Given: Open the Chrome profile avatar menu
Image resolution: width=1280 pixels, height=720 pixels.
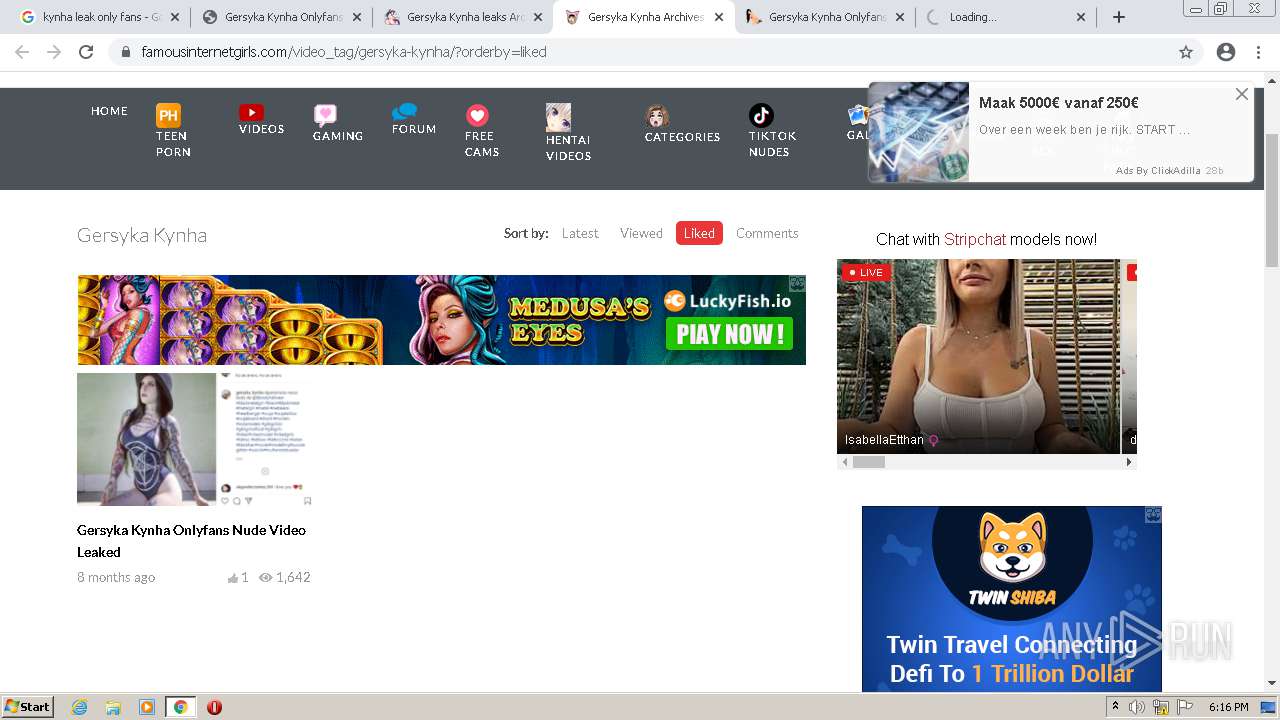Looking at the screenshot, I should click(1226, 52).
